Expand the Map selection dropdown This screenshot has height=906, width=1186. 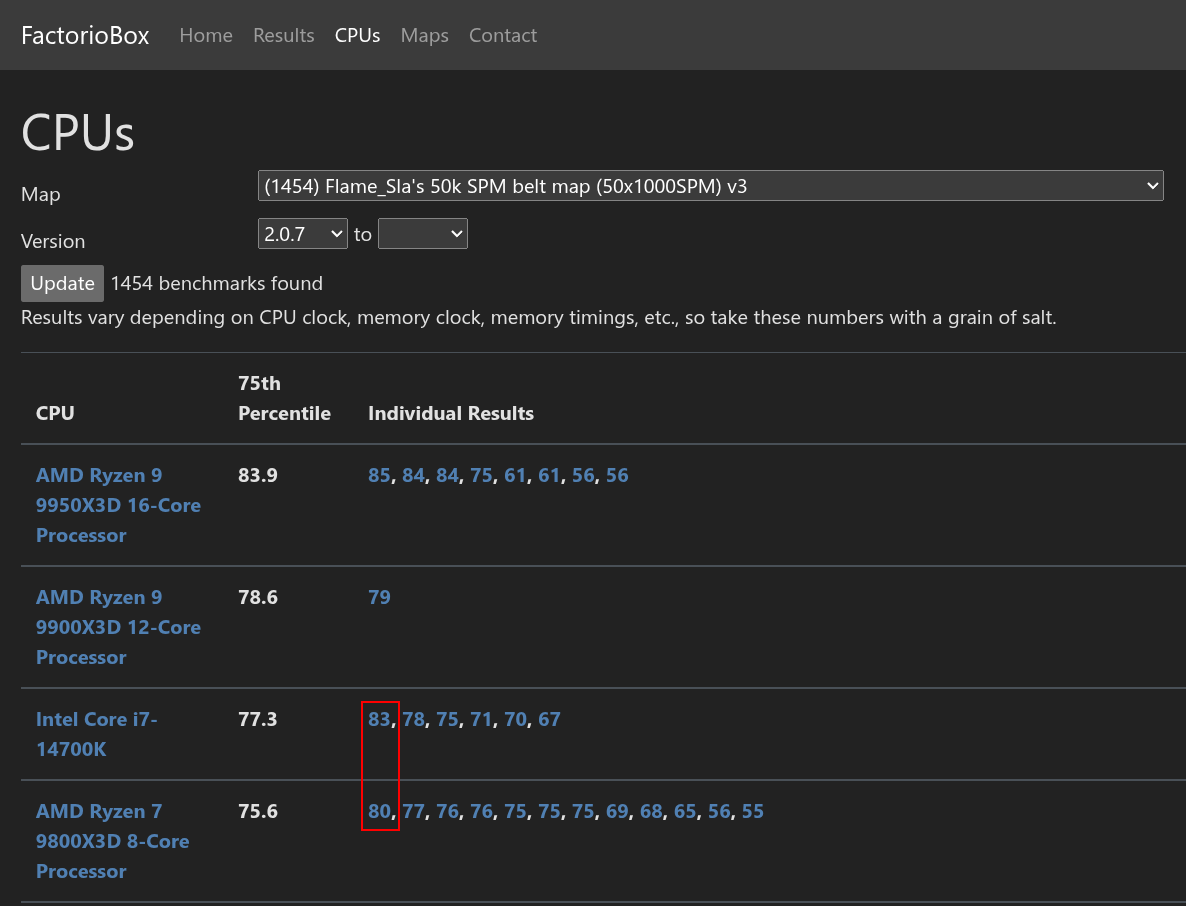click(x=710, y=186)
